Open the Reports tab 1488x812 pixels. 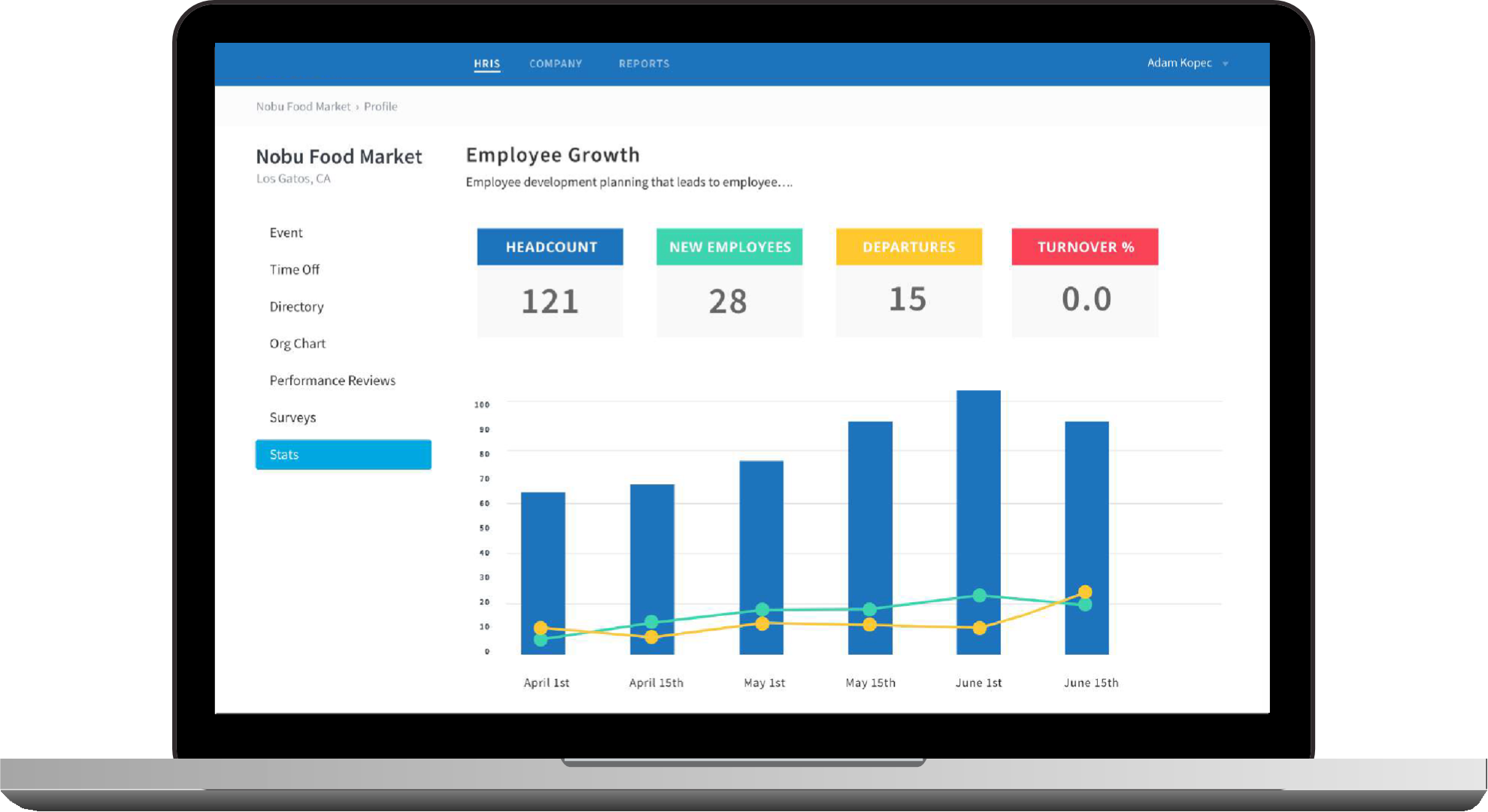[x=644, y=64]
